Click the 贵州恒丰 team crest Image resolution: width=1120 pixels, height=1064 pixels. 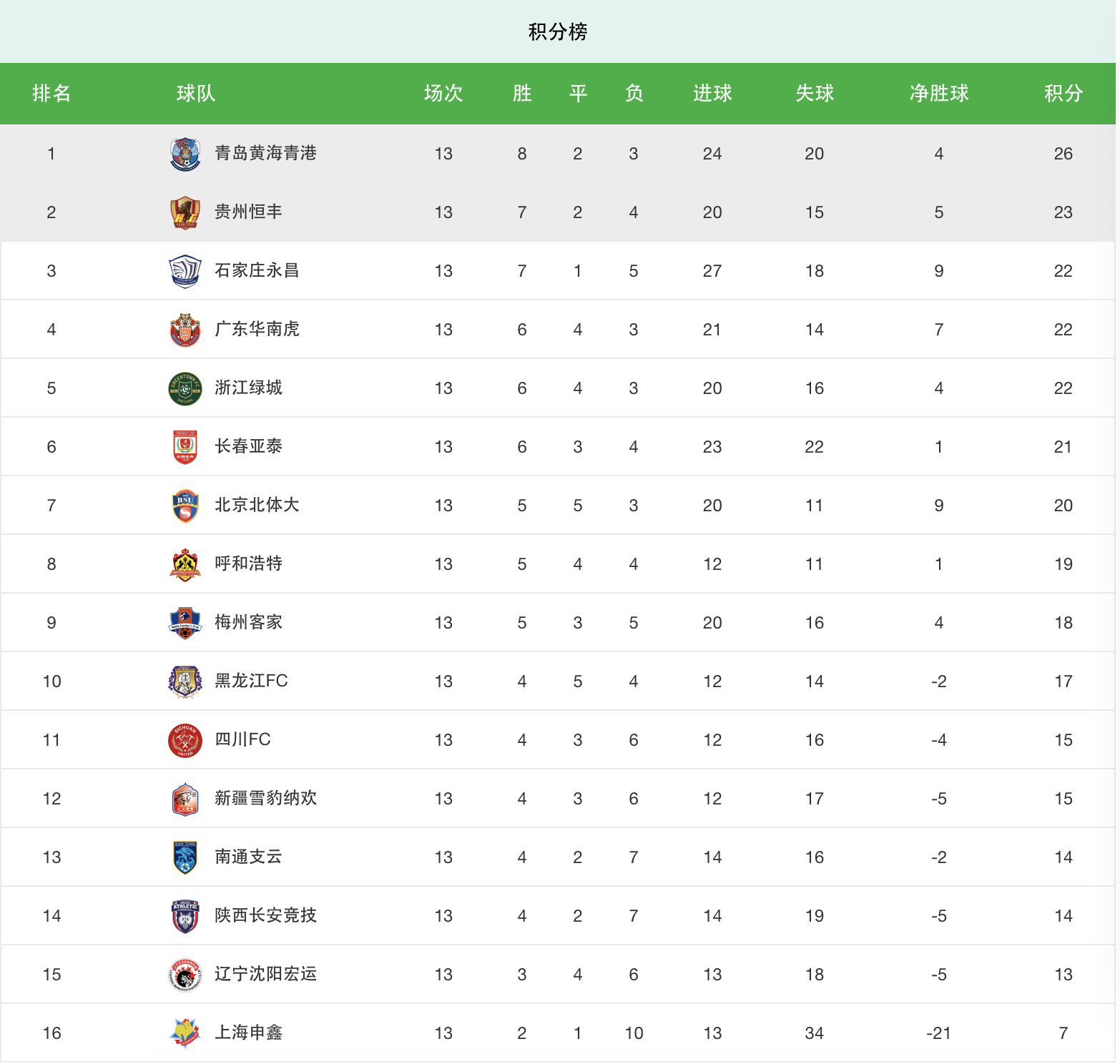185,212
